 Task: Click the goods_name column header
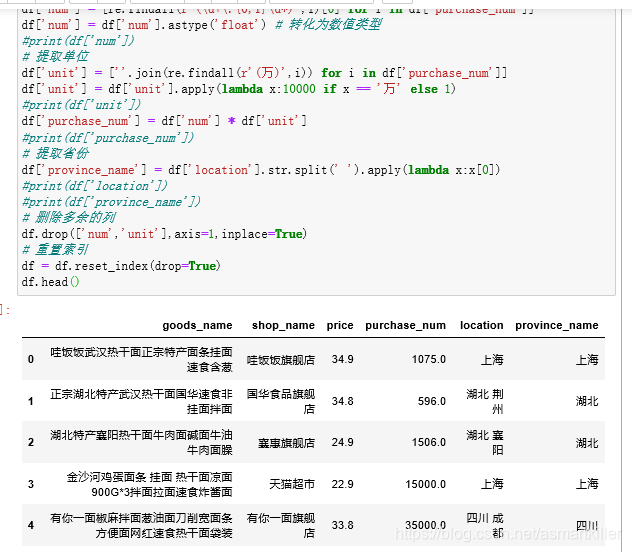[197, 325]
